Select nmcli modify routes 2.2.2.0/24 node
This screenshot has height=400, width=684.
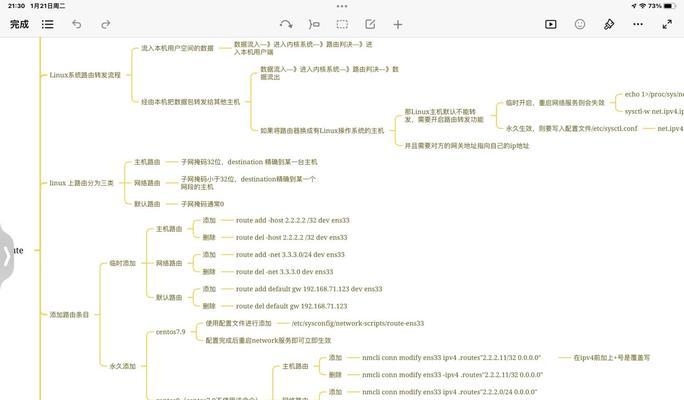[450, 392]
